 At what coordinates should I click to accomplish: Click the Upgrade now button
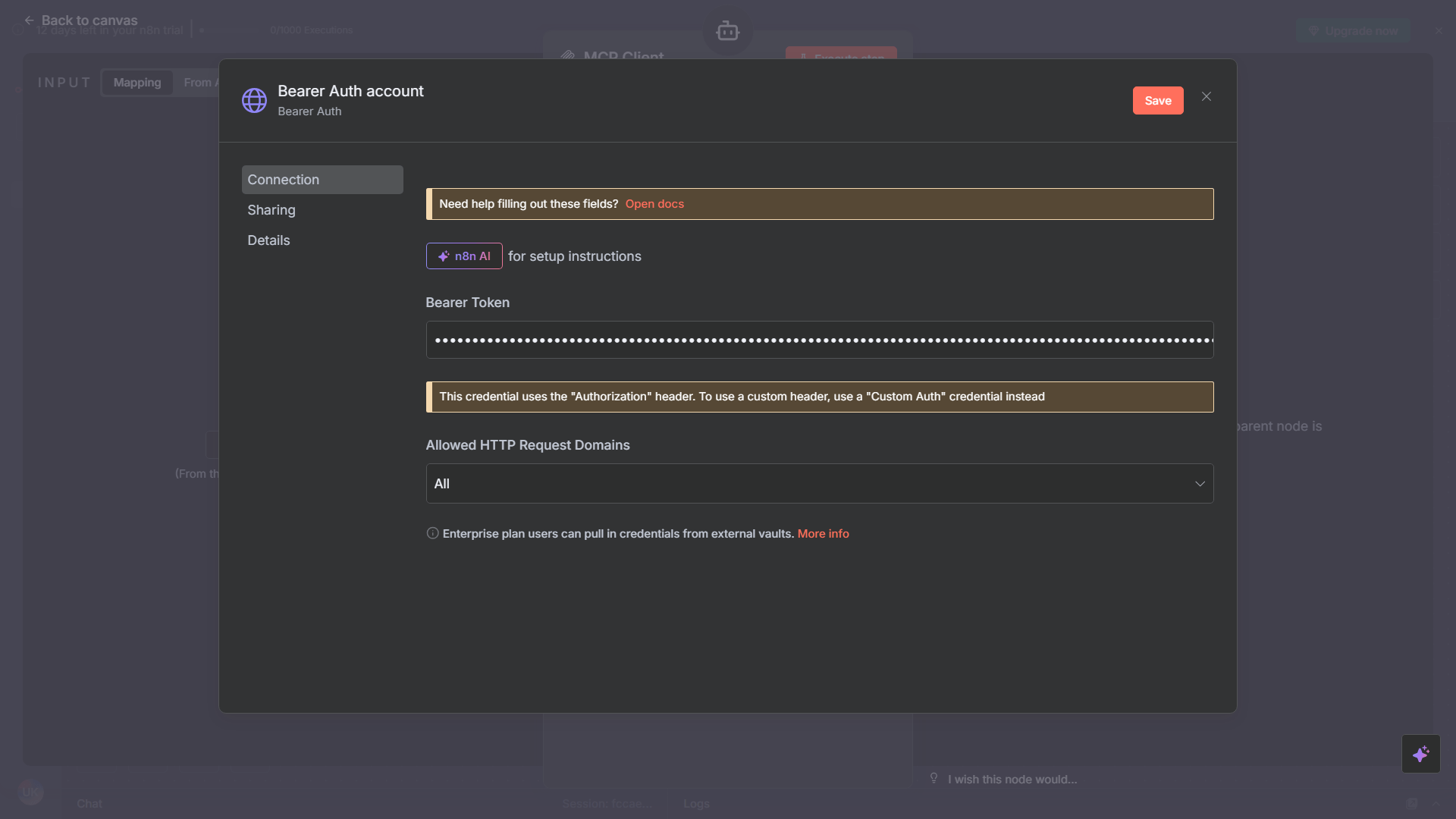click(x=1354, y=30)
